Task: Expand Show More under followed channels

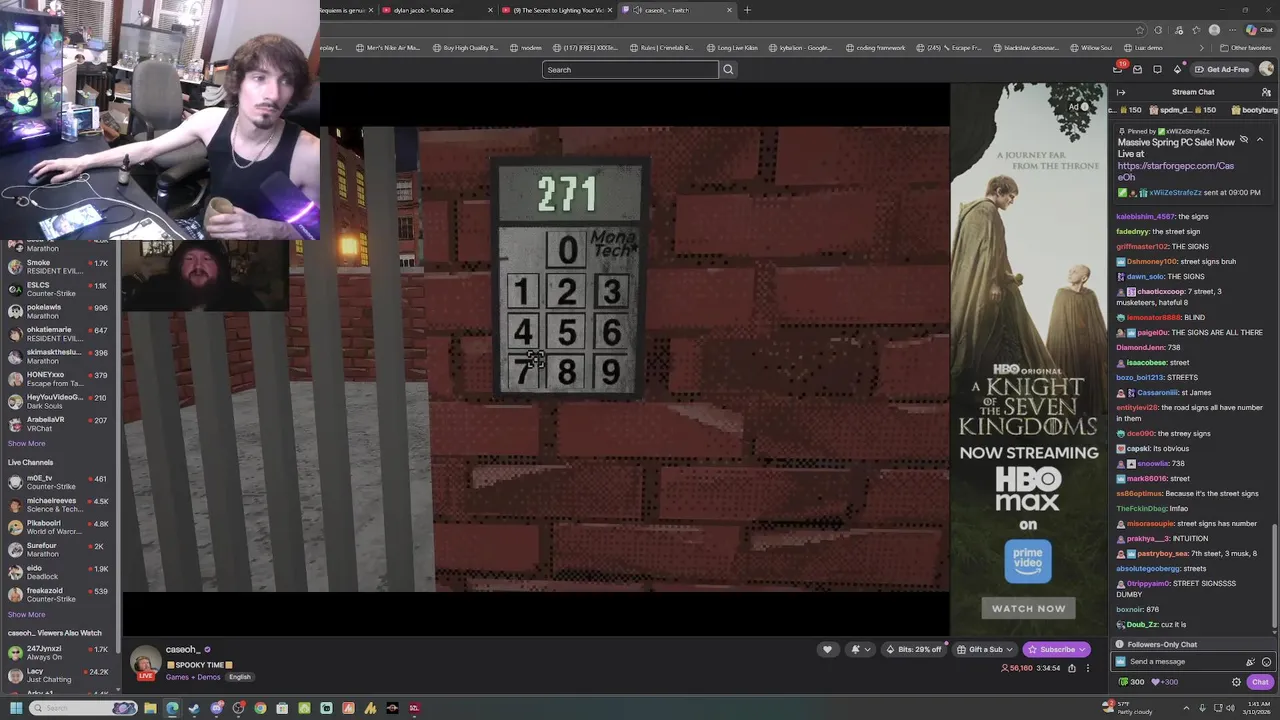Action: (x=26, y=443)
